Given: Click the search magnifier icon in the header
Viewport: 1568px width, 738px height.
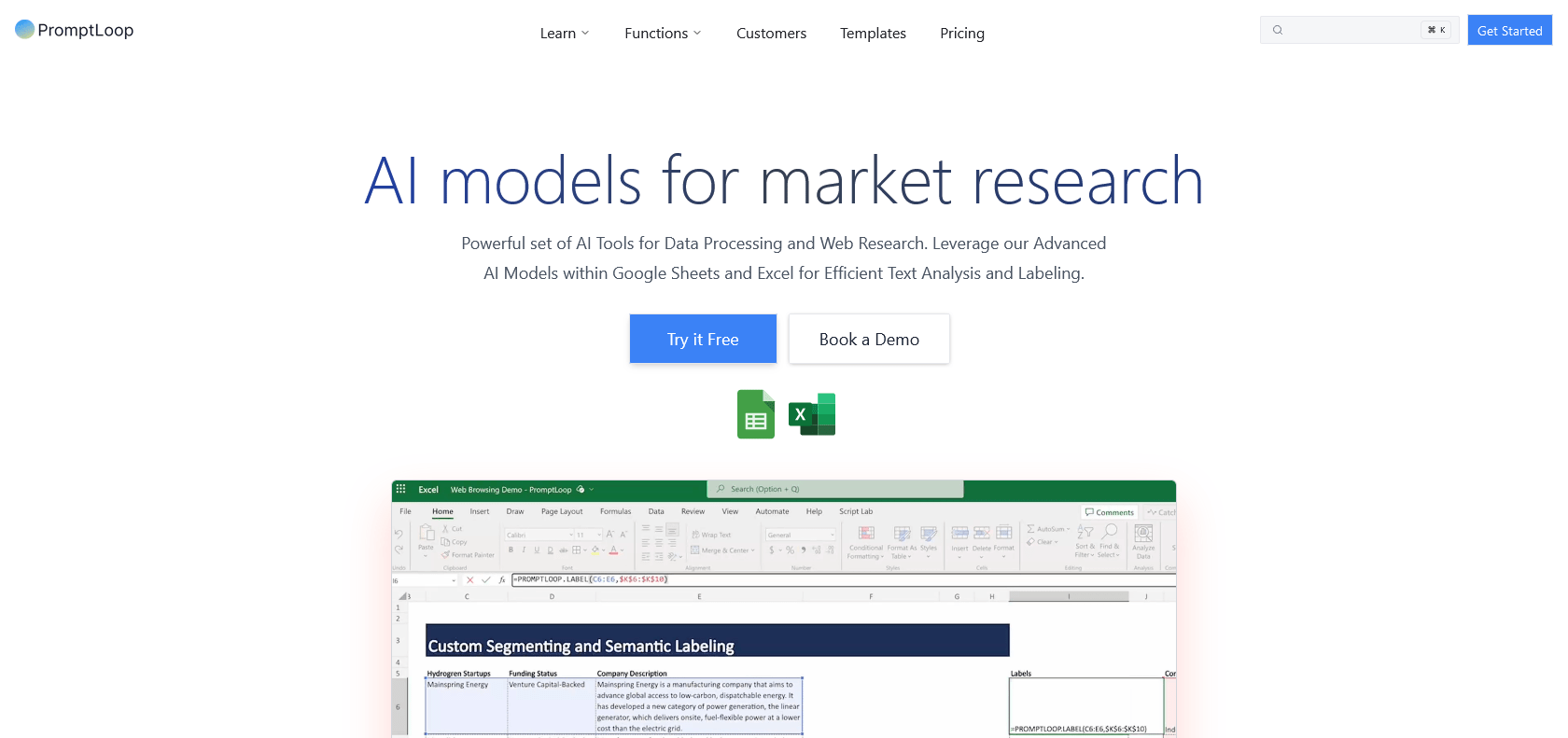Looking at the screenshot, I should (1278, 30).
